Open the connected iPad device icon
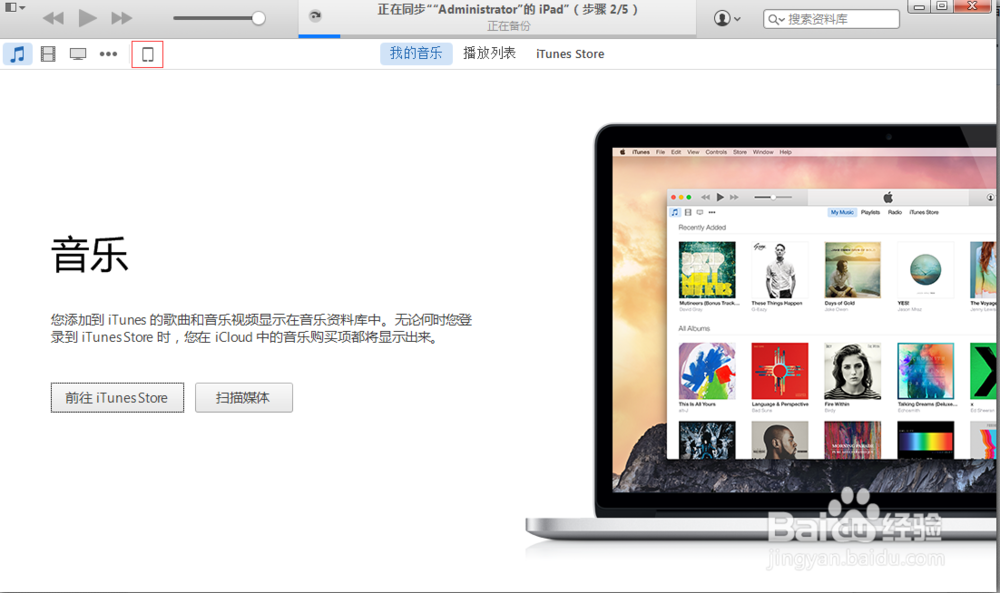The image size is (1000, 593). [146, 54]
